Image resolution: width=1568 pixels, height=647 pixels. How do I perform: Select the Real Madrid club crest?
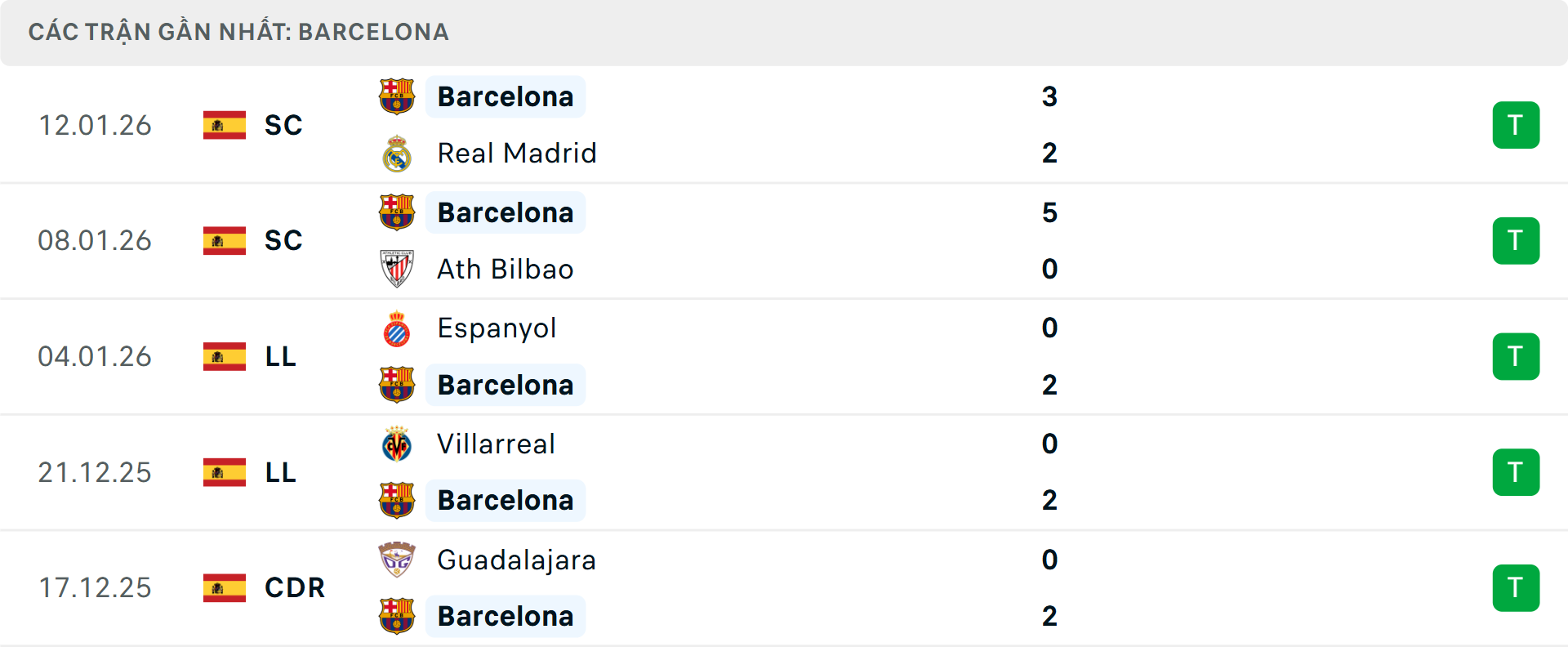(x=397, y=153)
